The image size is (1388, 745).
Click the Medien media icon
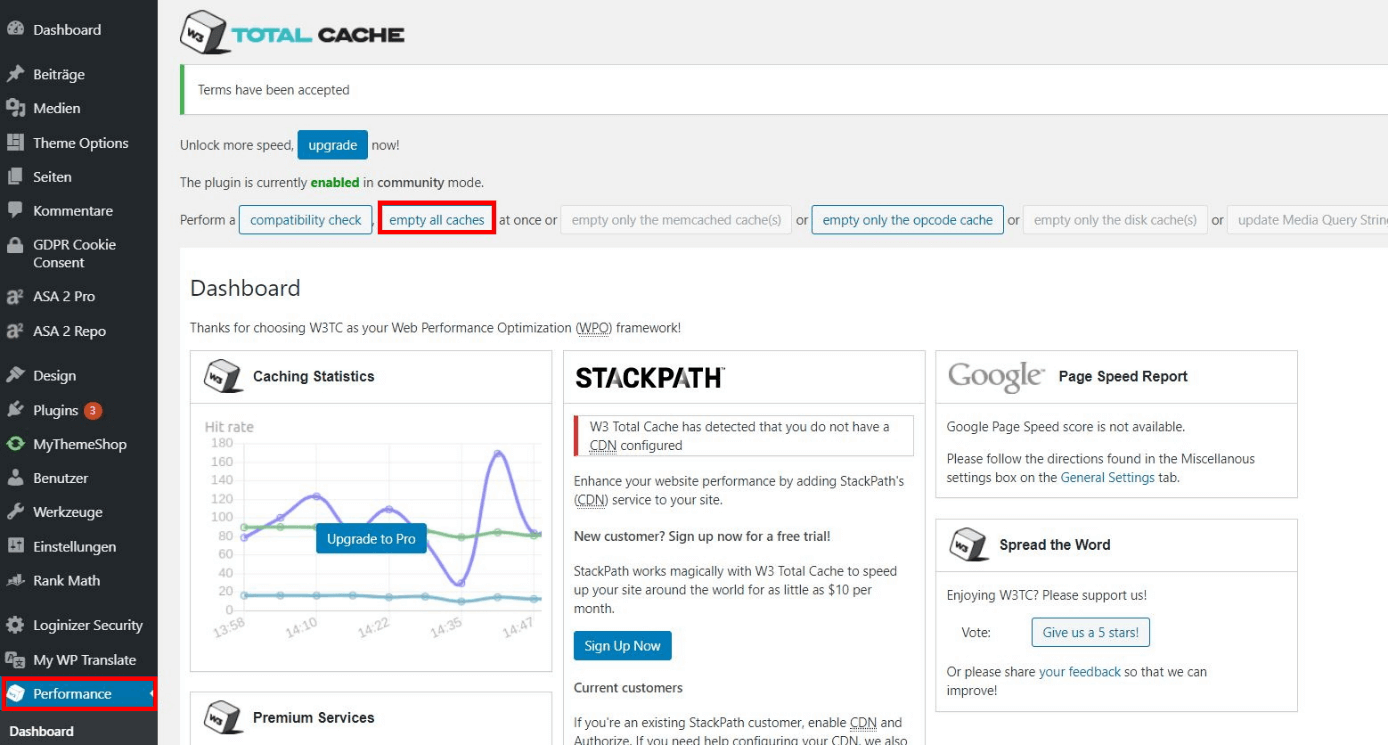(15, 108)
